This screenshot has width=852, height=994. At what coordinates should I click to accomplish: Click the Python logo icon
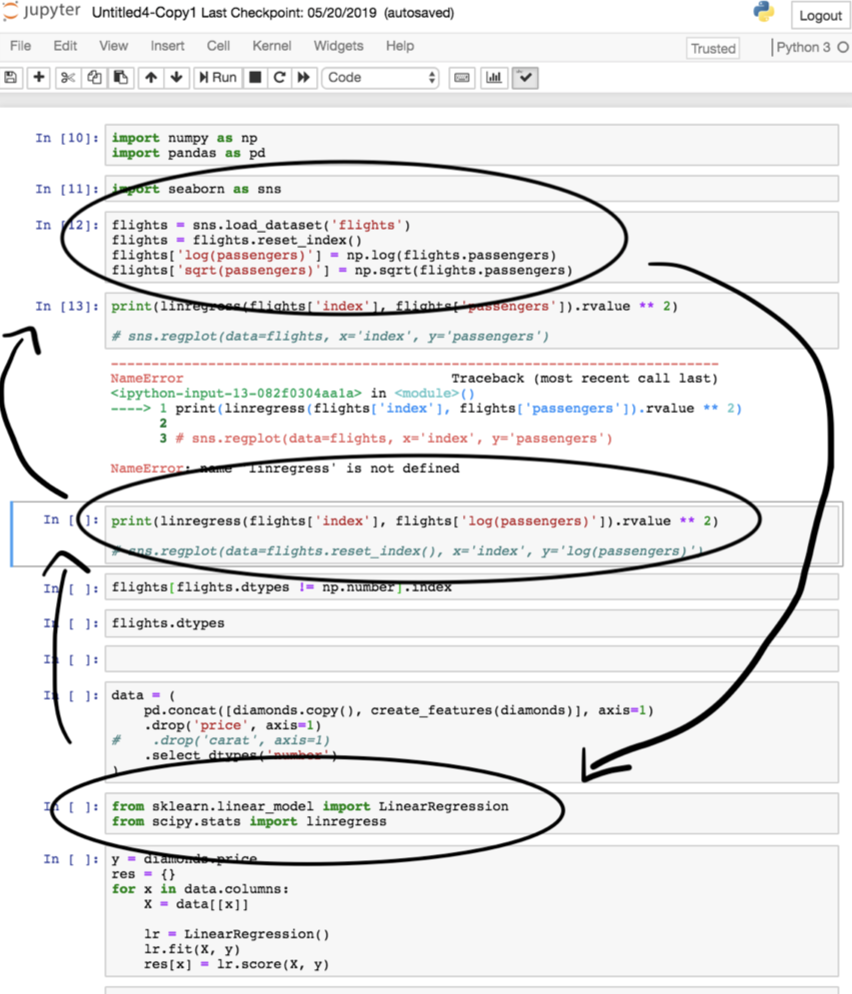764,12
